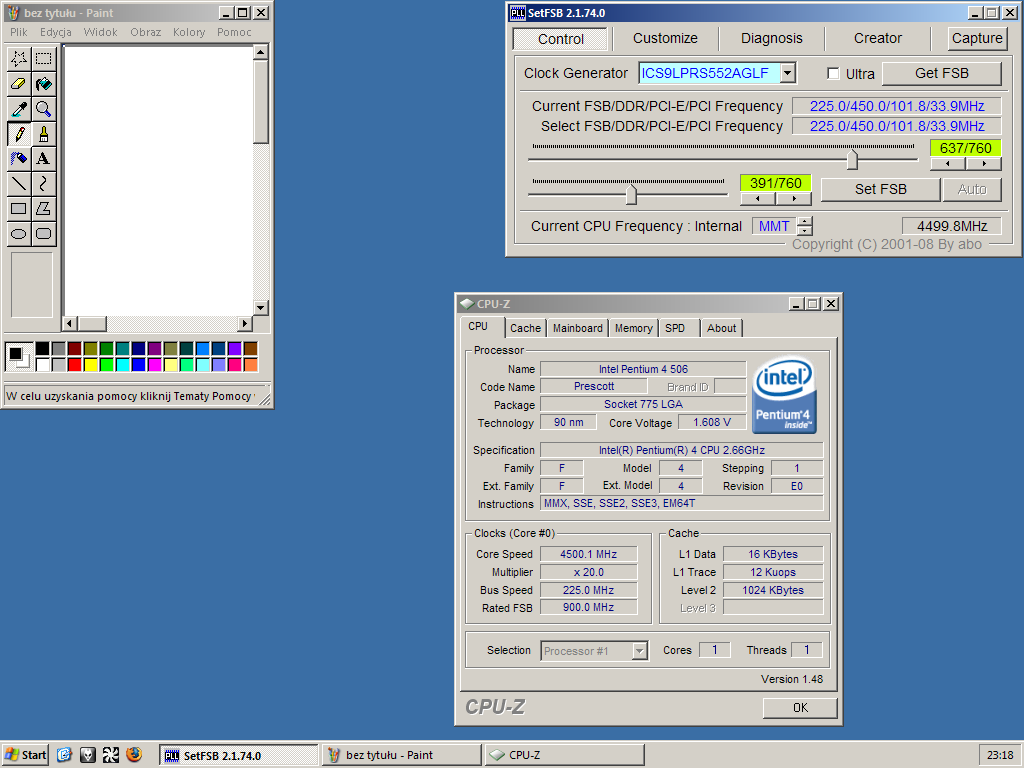The height and width of the screenshot is (768, 1024).
Task: Select the orange color swatch in Paint
Action: [x=251, y=364]
